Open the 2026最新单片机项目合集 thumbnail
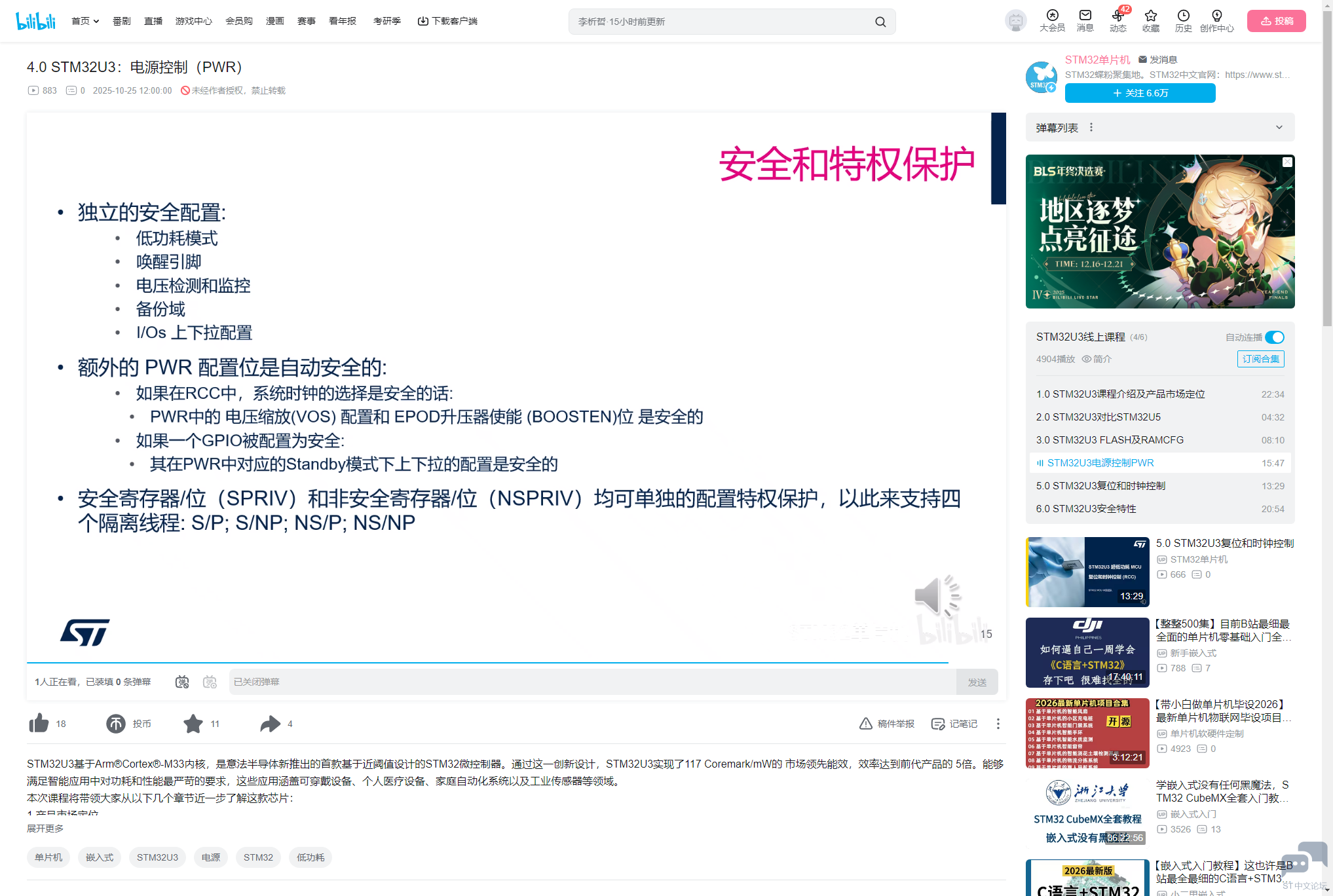The width and height of the screenshot is (1333, 896). [x=1087, y=733]
